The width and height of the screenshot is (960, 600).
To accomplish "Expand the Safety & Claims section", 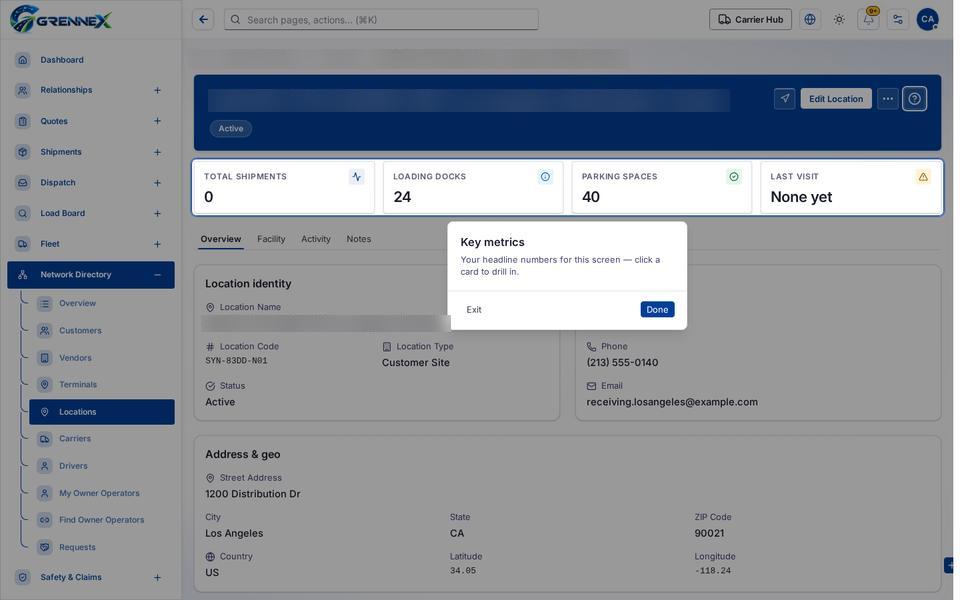I will [x=157, y=577].
